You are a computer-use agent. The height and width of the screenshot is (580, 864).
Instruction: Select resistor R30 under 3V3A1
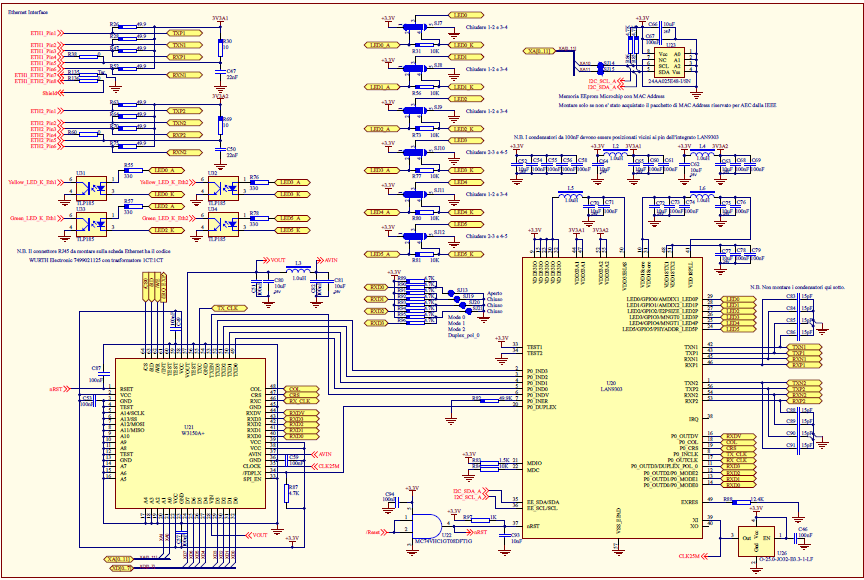220,47
